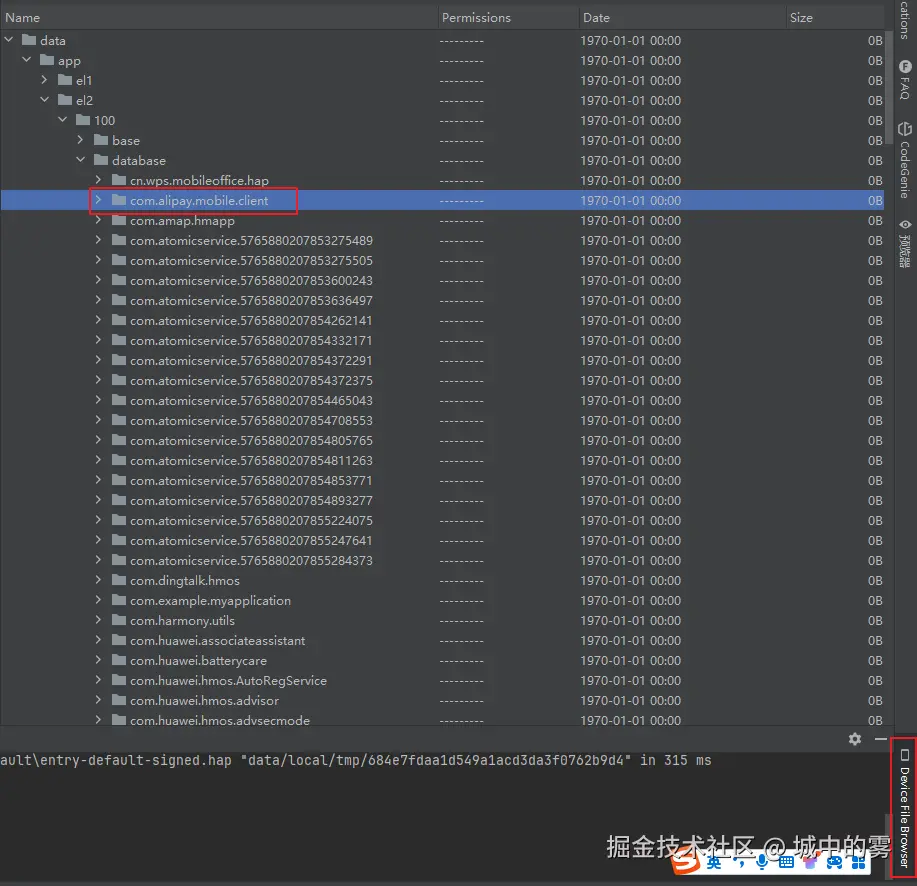Click folder icon of com.amap.hmapp
The image size is (917, 886).
(x=119, y=220)
